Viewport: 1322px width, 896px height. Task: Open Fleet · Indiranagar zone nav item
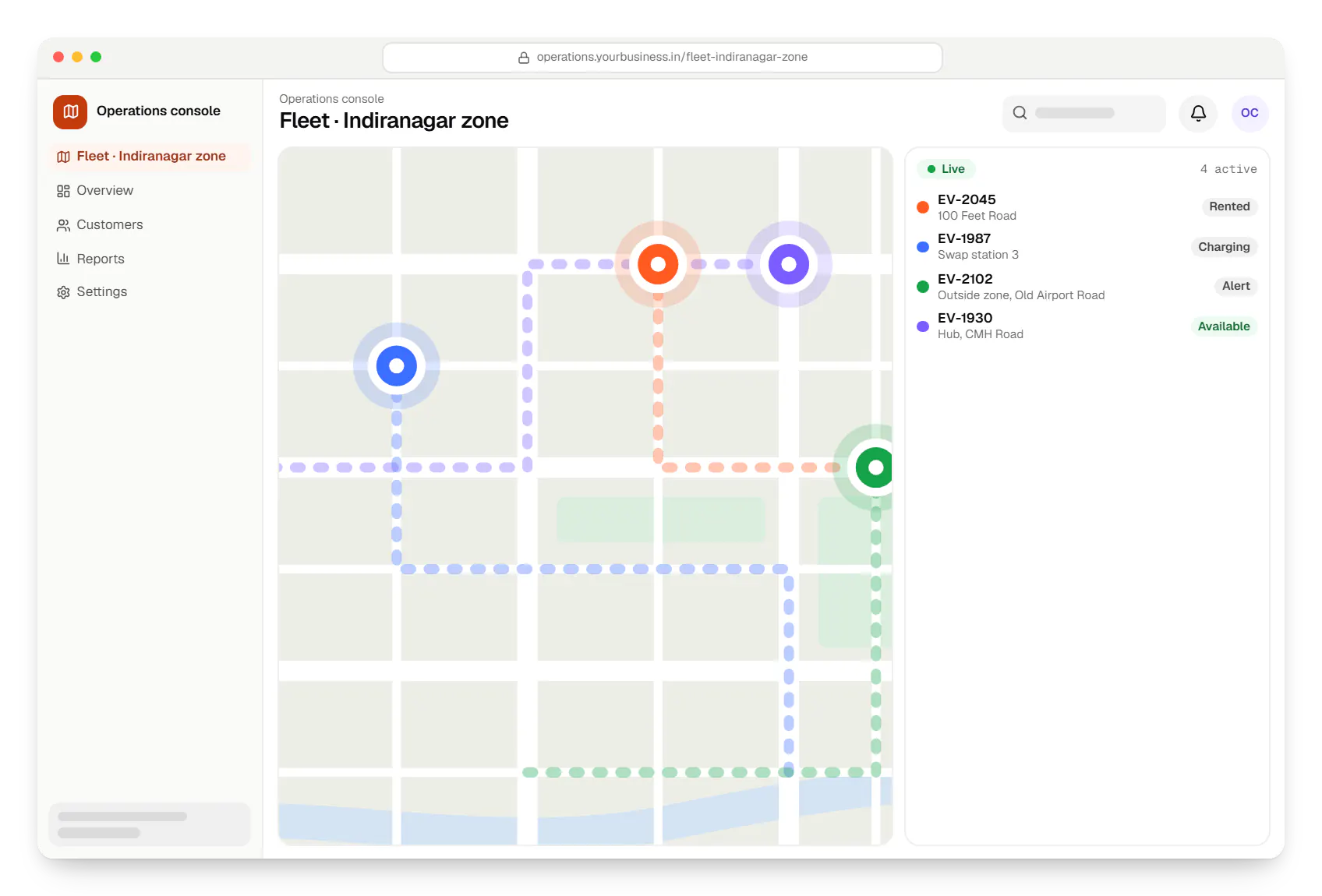tap(150, 156)
